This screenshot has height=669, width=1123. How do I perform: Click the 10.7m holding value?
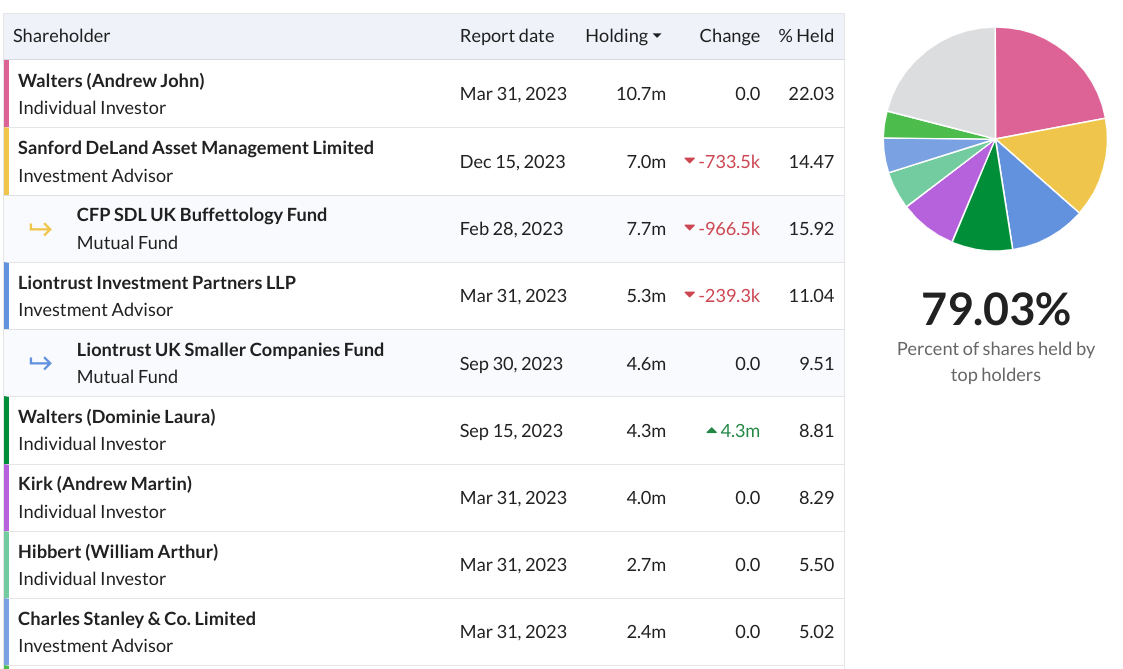coord(641,94)
